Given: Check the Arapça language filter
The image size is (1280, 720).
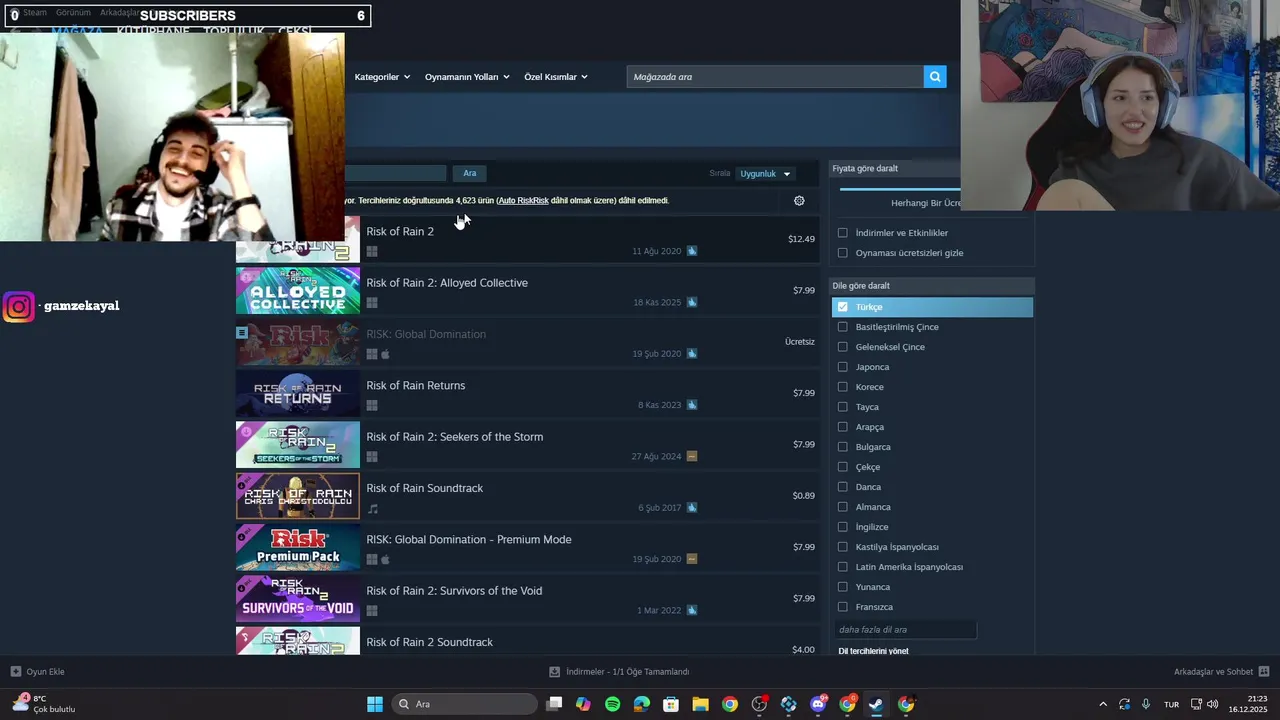Looking at the screenshot, I should tap(843, 427).
